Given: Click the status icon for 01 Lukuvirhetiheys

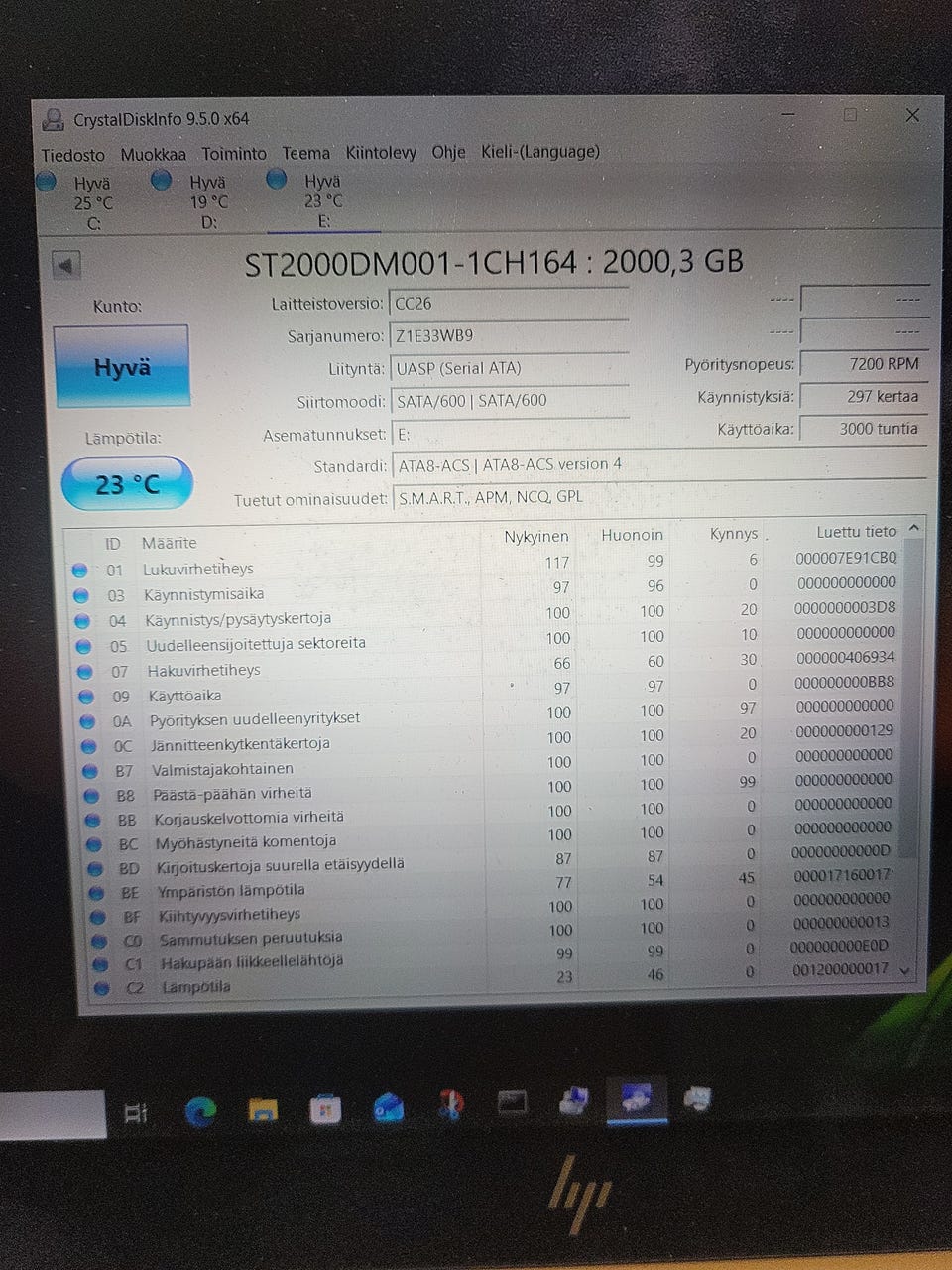Looking at the screenshot, I should pyautogui.click(x=79, y=571).
